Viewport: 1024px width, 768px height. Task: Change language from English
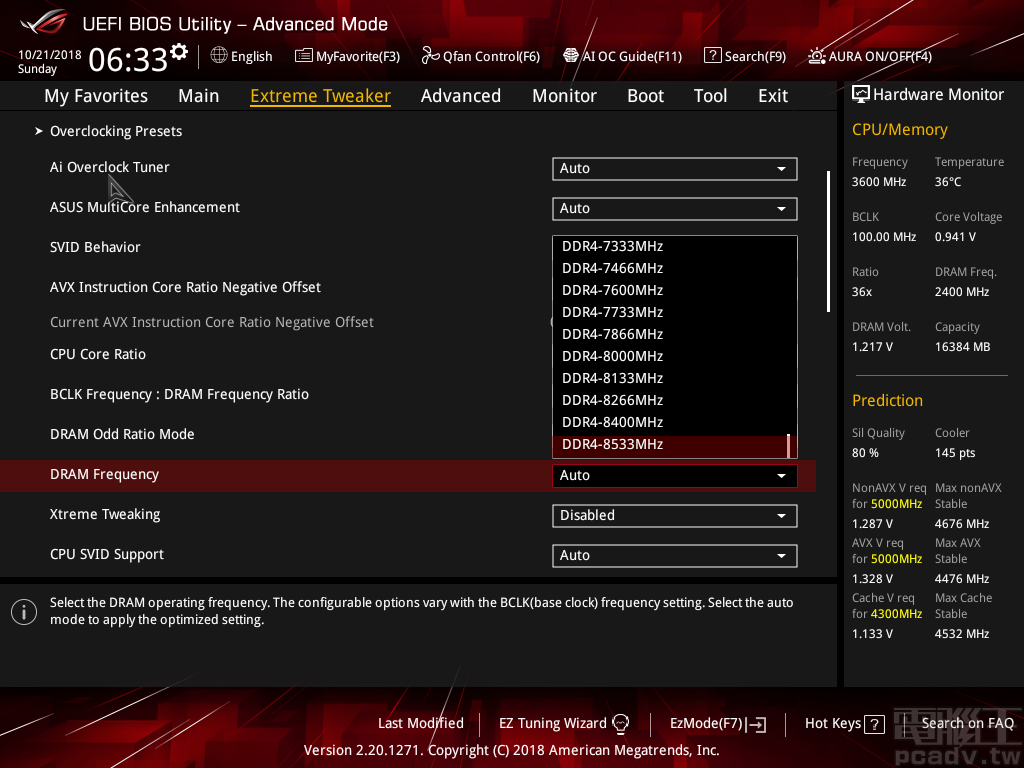coord(251,56)
